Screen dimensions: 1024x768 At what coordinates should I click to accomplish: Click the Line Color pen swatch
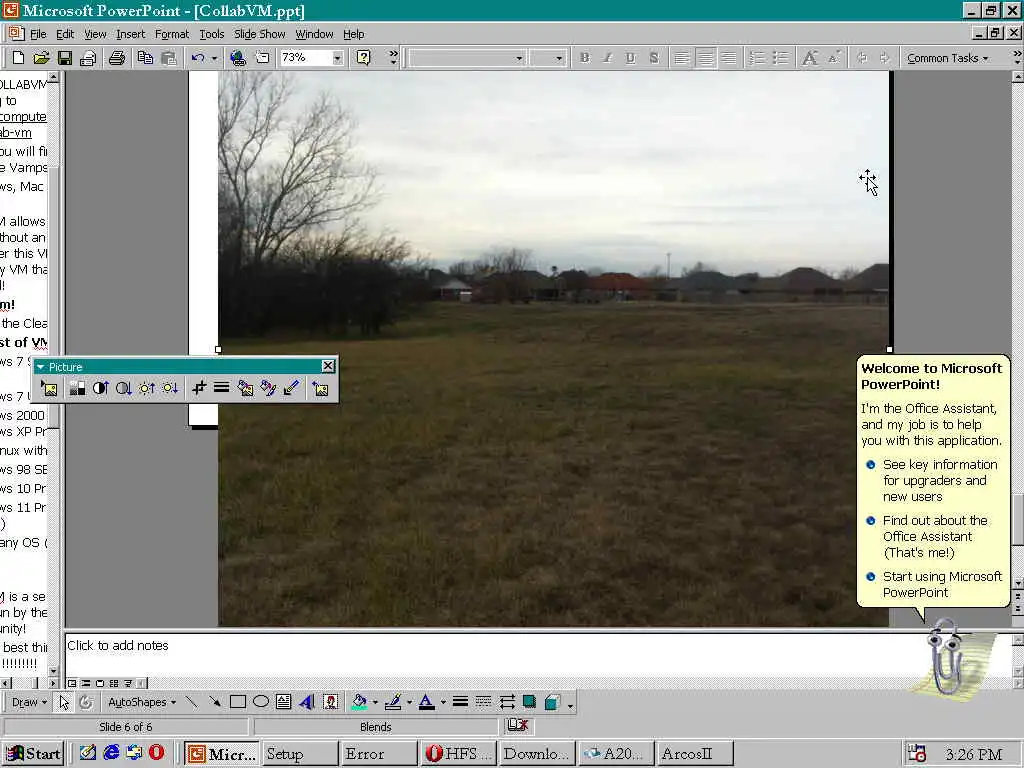pos(393,702)
